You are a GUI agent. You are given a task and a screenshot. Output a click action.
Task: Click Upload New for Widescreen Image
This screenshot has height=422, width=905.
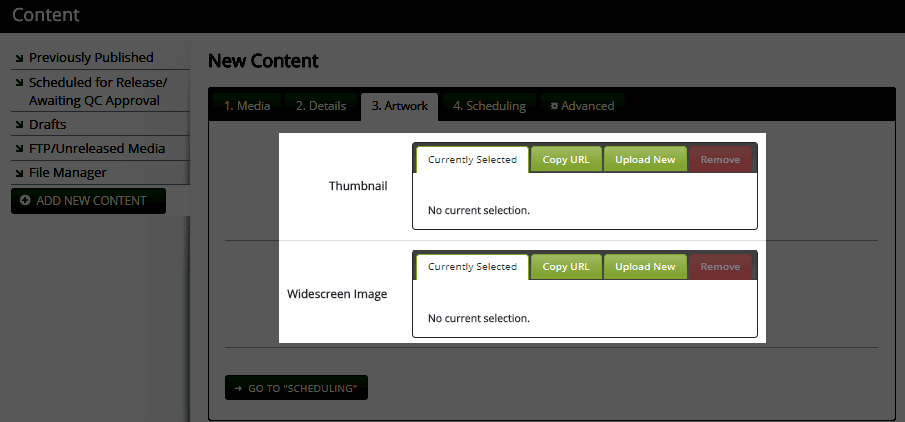click(x=645, y=267)
